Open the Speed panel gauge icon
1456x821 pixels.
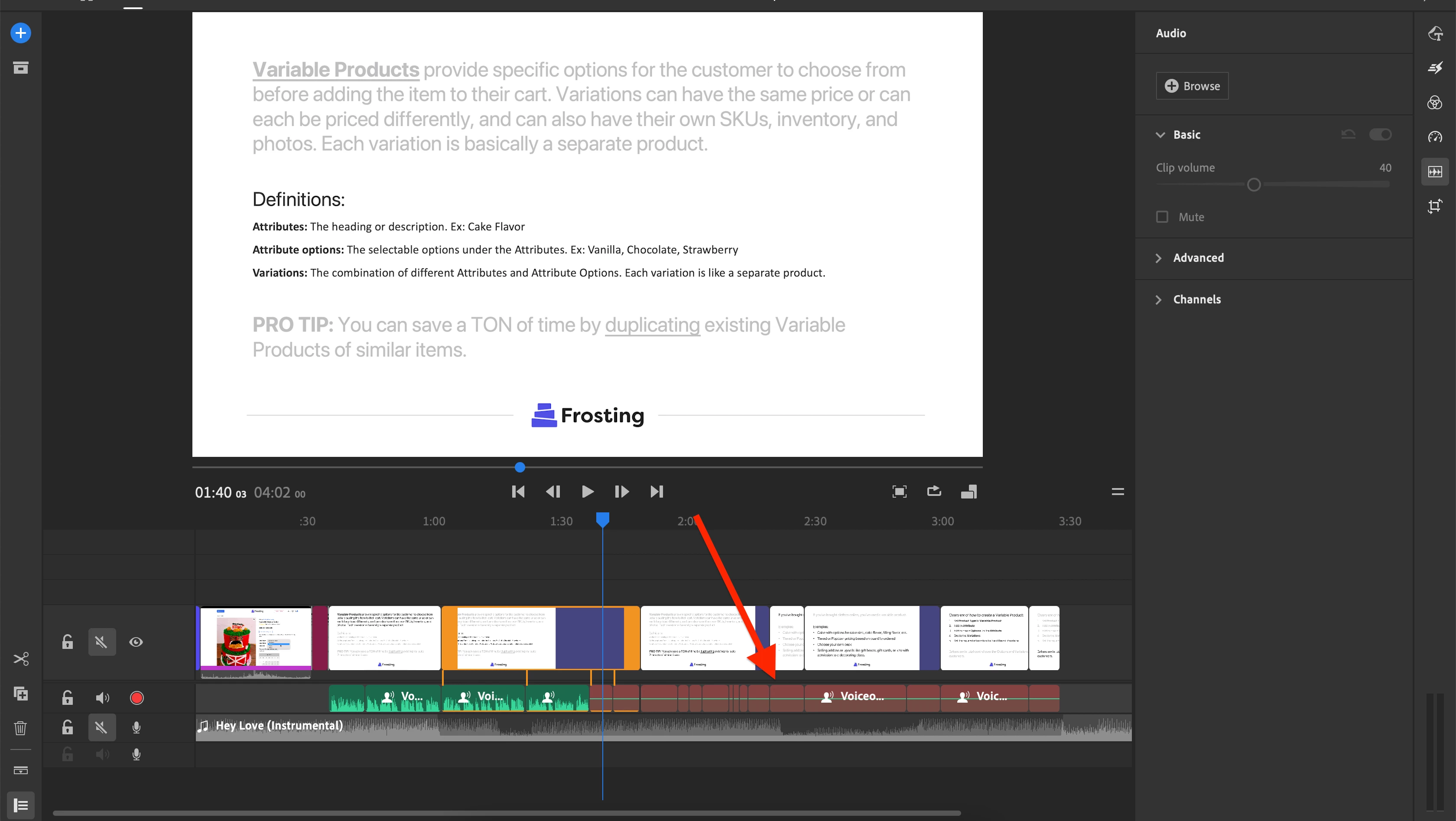(x=1434, y=137)
